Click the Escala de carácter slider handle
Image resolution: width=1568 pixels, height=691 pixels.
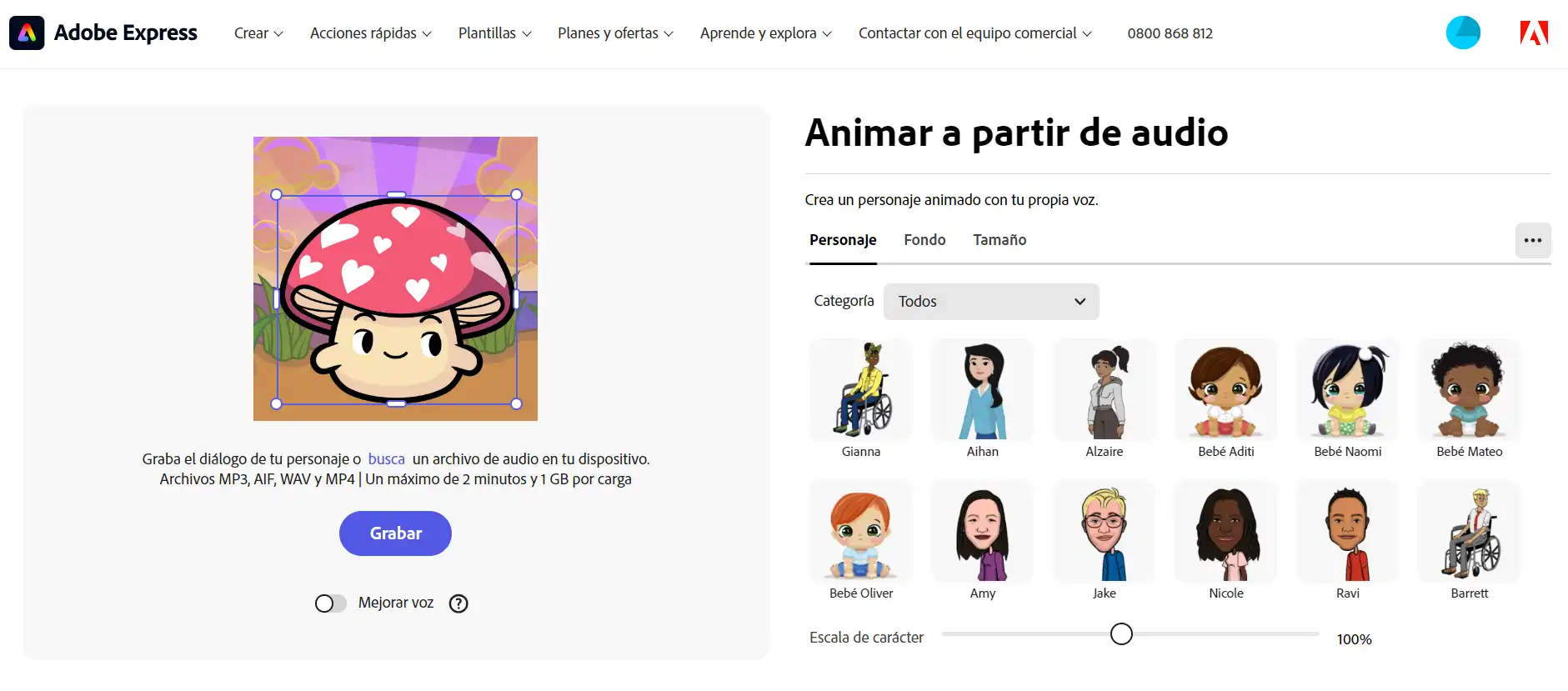(x=1122, y=634)
